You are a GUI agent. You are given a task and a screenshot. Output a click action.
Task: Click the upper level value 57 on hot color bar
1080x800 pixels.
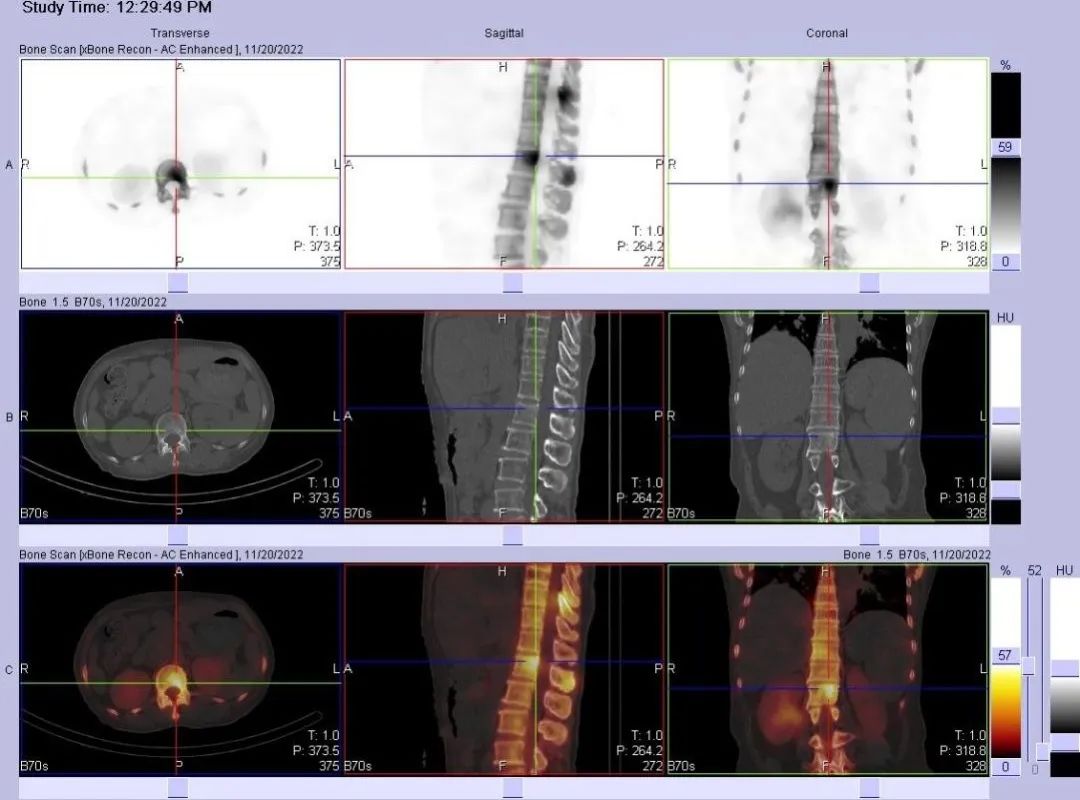[x=1006, y=655]
